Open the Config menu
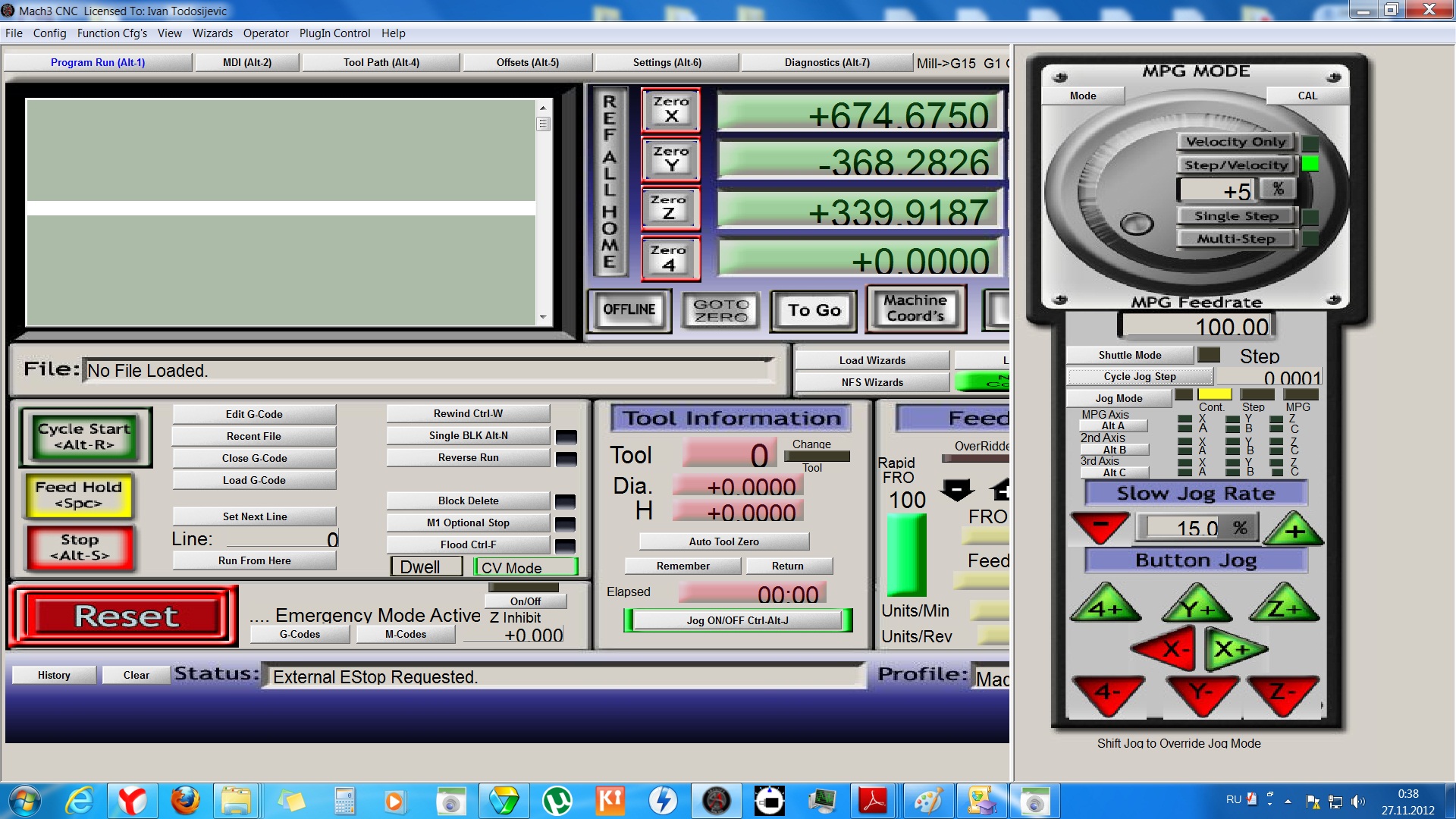The height and width of the screenshot is (819, 1456). 49,33
